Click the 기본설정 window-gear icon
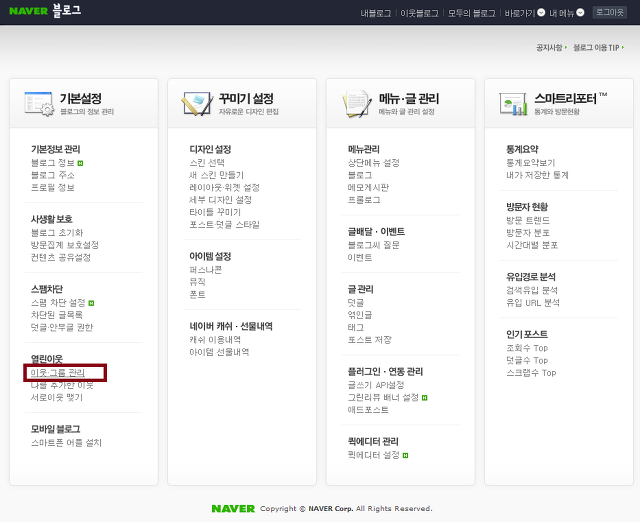 pos(39,104)
